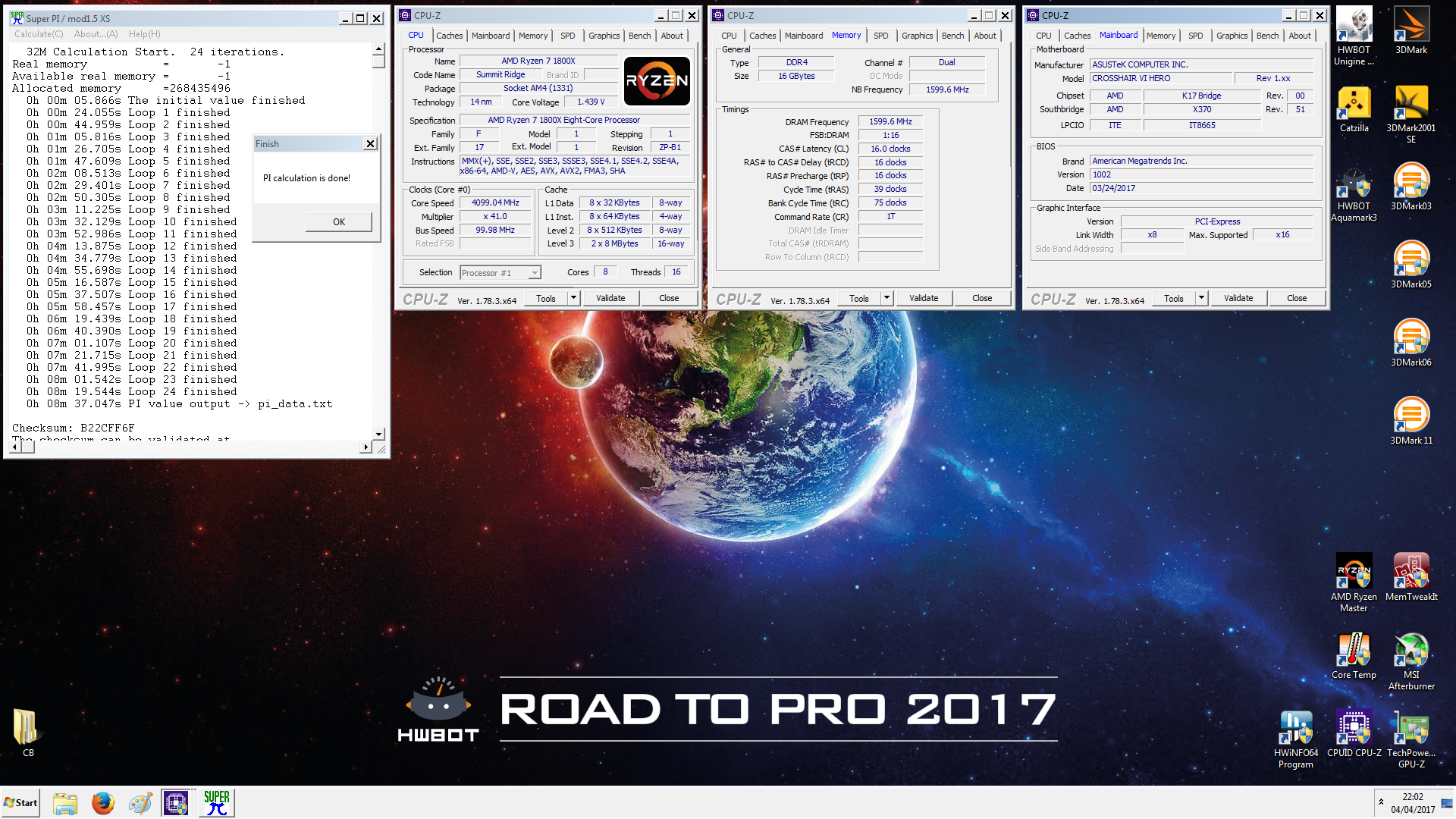
Task: Launch Firefox from the taskbar
Action: pyautogui.click(x=102, y=803)
